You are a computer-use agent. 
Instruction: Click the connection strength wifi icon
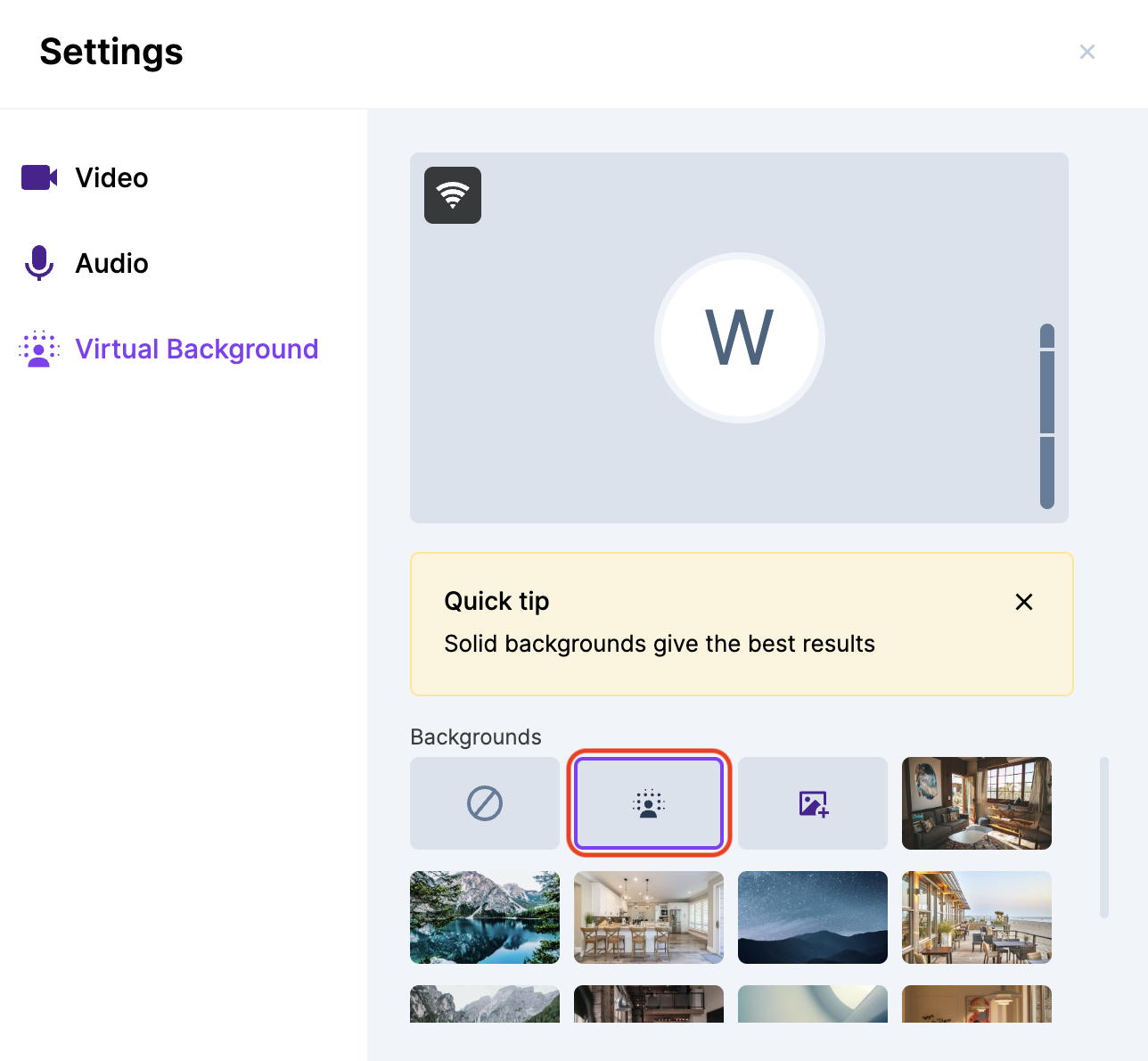(453, 194)
